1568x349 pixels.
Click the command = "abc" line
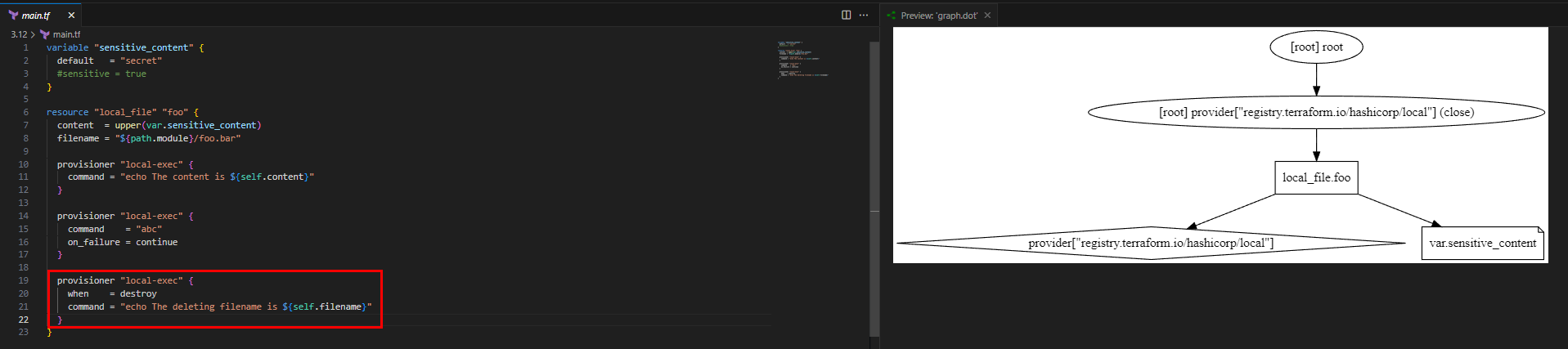115,229
